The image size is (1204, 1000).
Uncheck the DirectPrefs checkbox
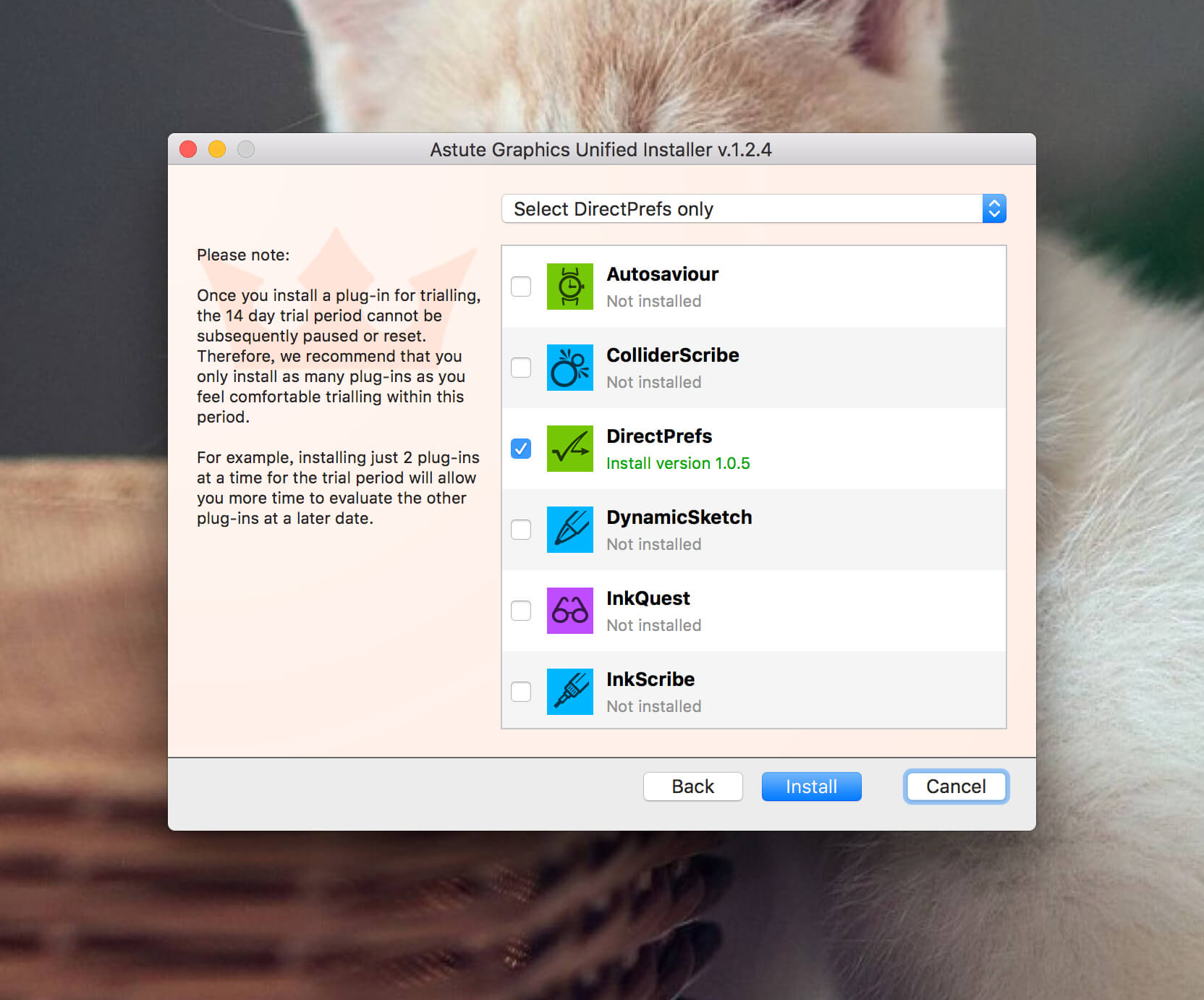521,449
